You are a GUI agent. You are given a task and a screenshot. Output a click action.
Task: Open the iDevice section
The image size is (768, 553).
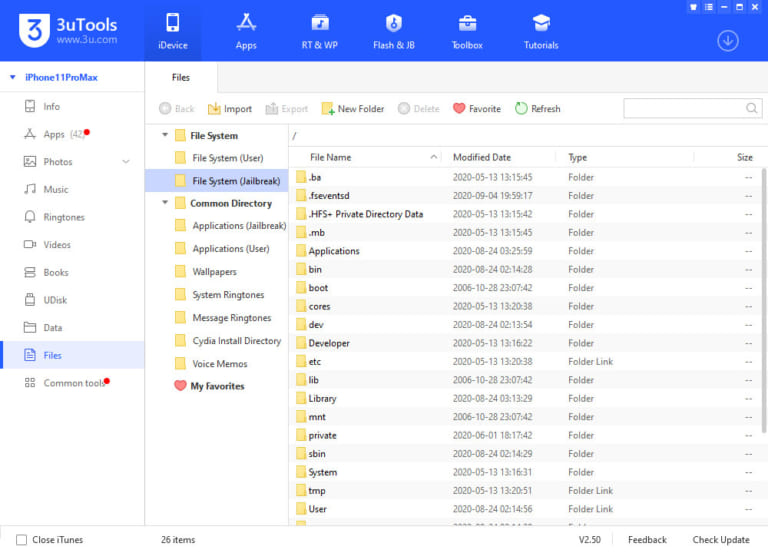pyautogui.click(x=172, y=31)
